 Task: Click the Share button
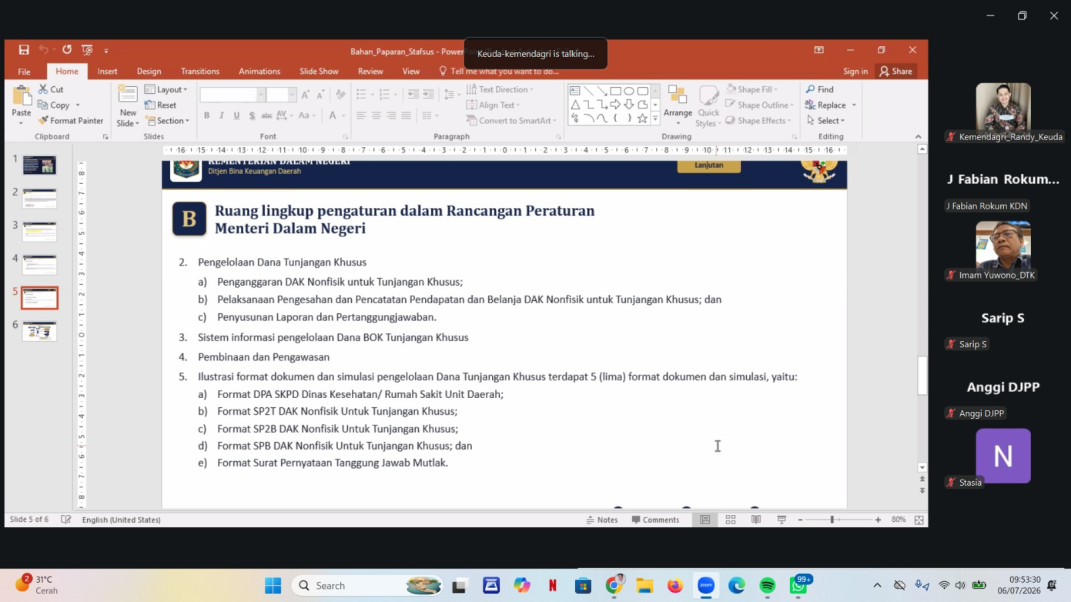tap(895, 71)
